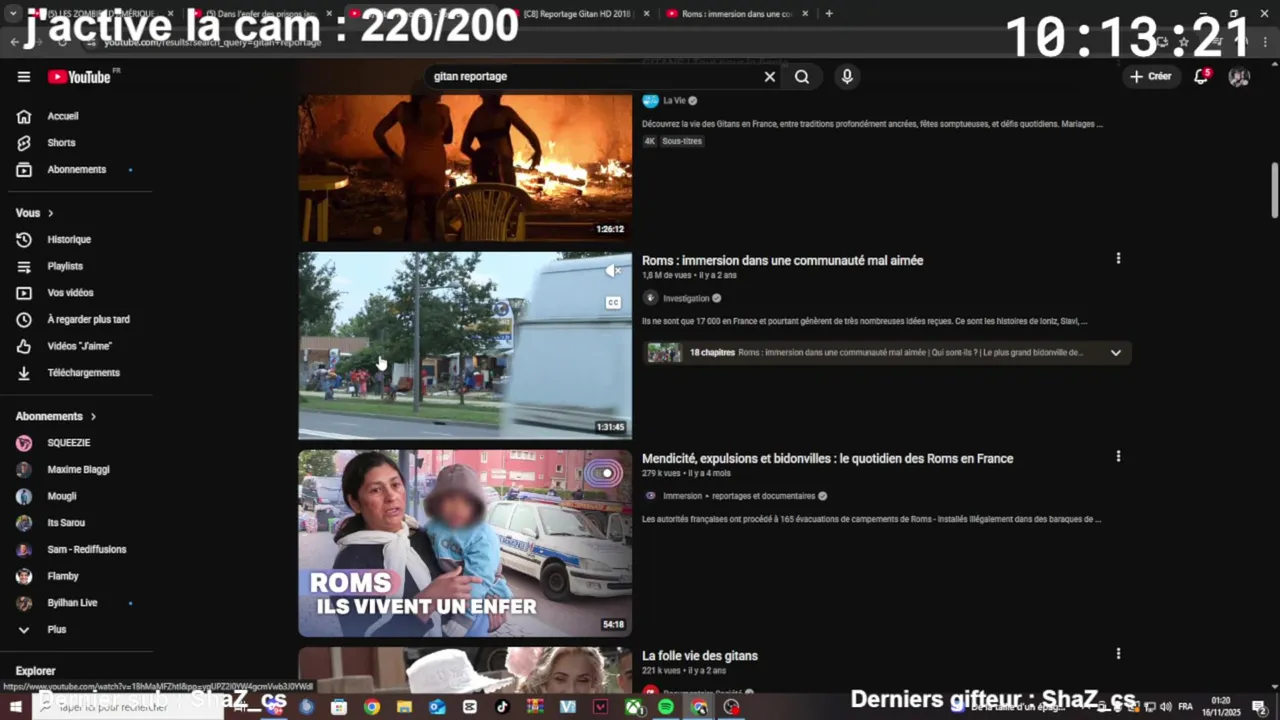Screen dimensions: 1280x720
Task: Open the Immersion reportages et documentaires channel
Action: (x=739, y=496)
